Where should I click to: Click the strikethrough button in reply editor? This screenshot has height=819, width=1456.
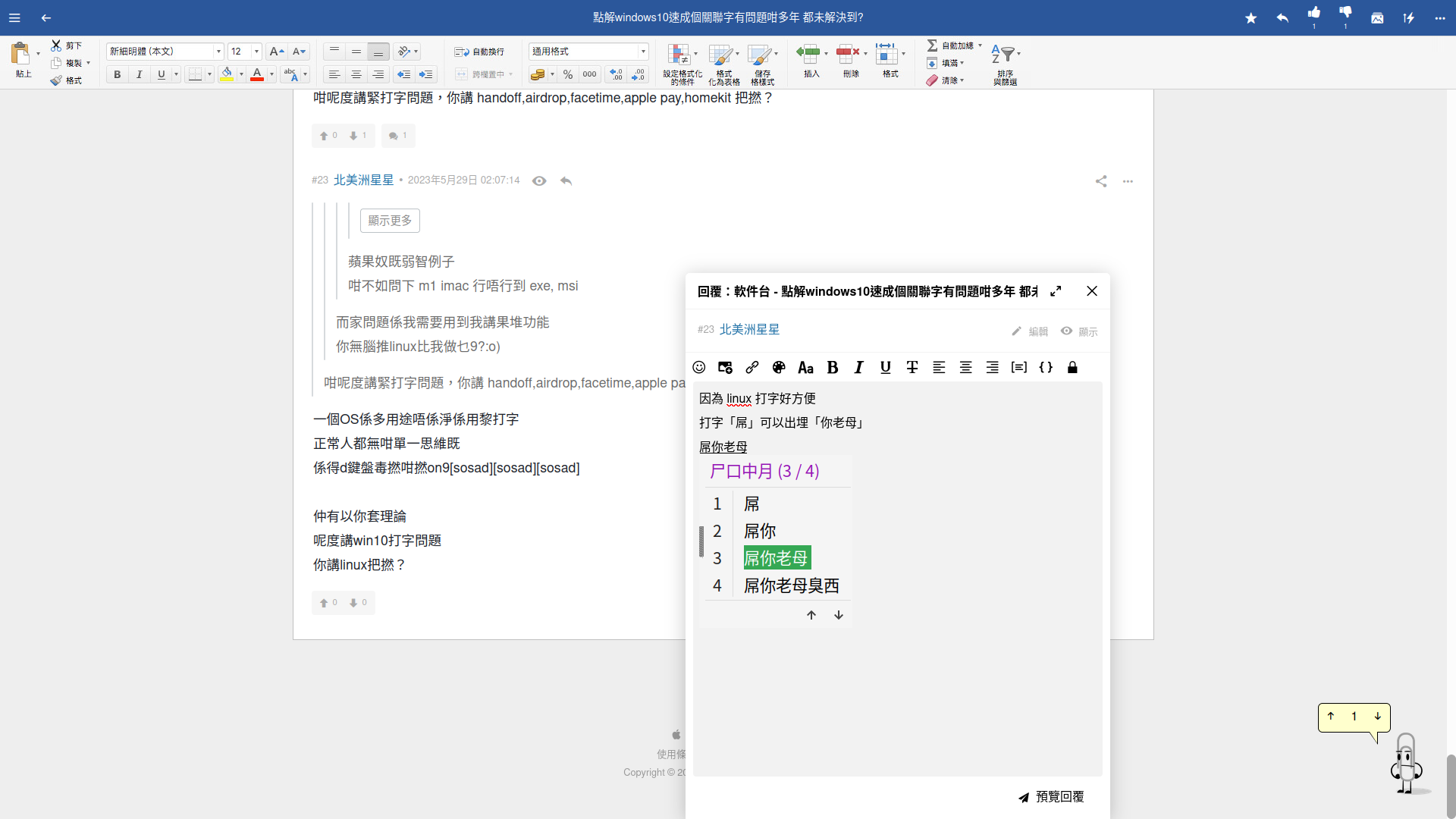point(912,368)
